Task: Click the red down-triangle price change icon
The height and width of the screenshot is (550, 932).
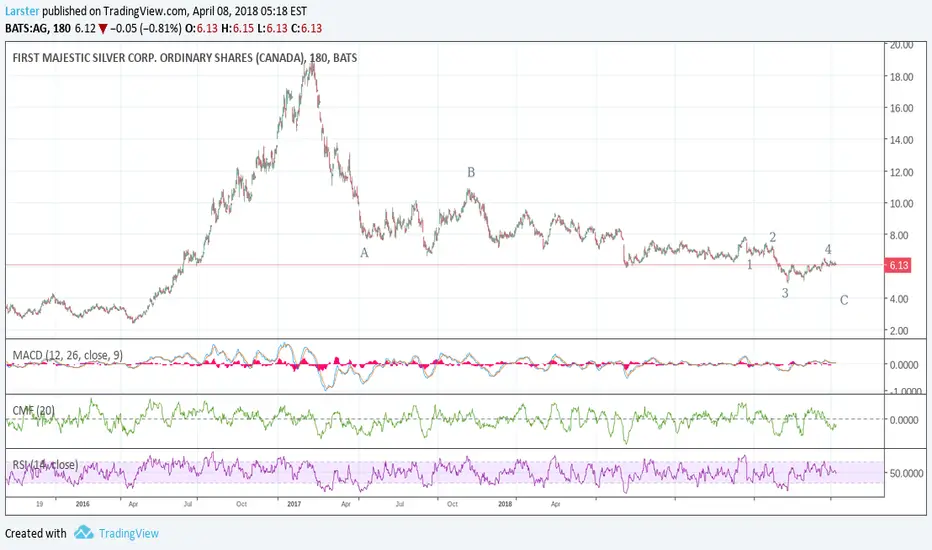Action: tap(103, 29)
